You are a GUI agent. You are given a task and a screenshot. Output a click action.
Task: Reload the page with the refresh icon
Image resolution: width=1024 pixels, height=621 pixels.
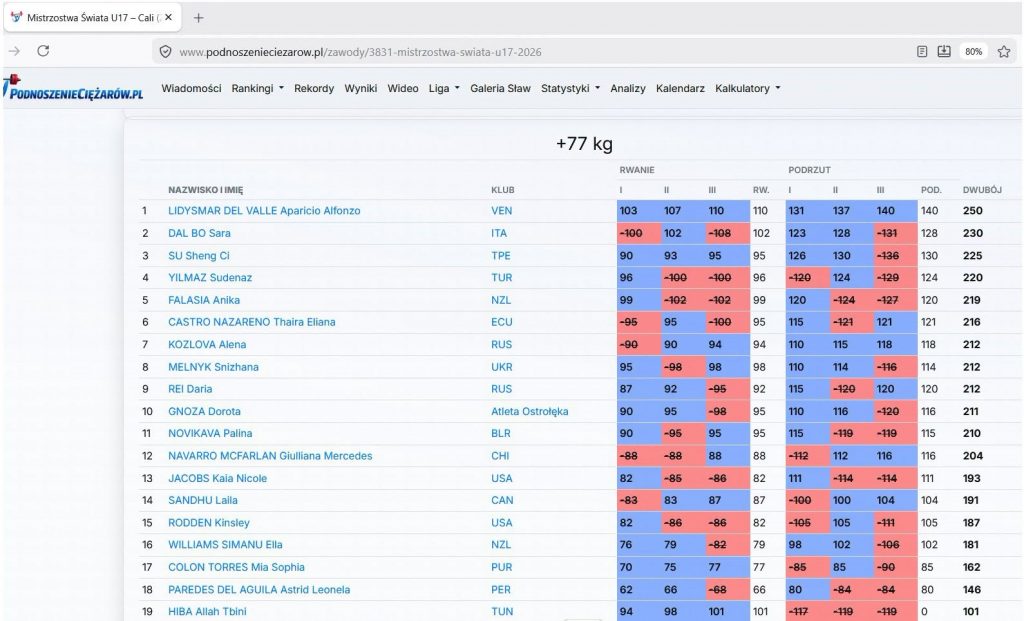(43, 51)
